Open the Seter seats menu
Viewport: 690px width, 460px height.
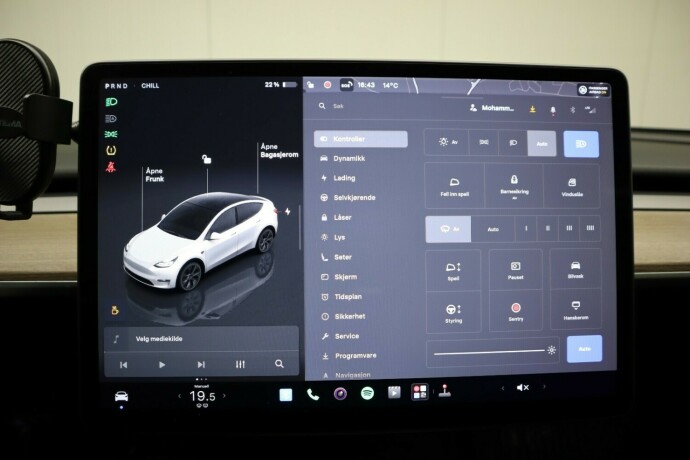pos(336,257)
